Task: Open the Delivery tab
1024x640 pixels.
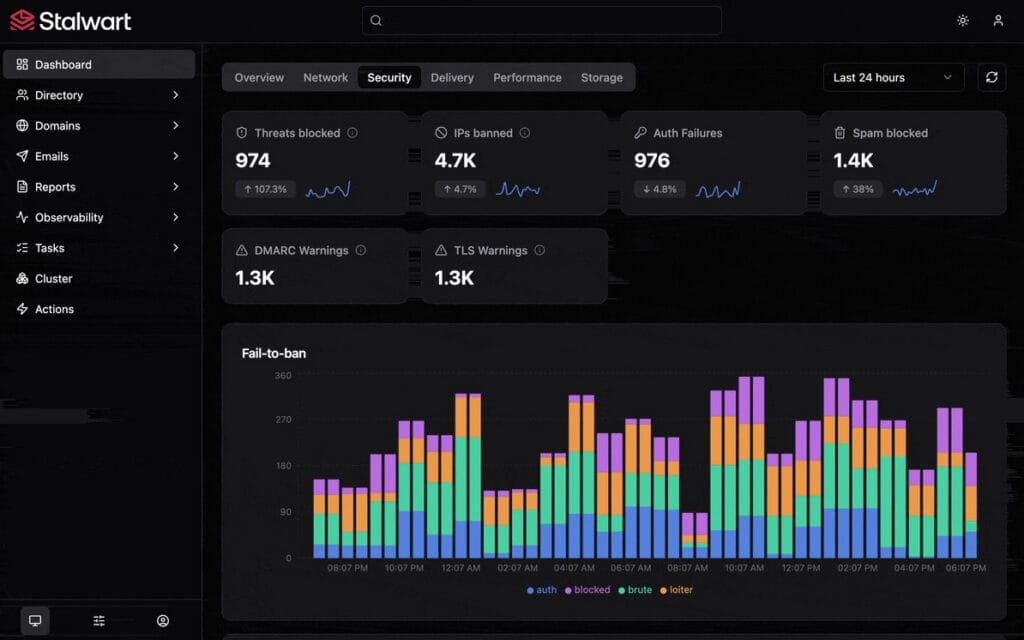Action: [452, 77]
